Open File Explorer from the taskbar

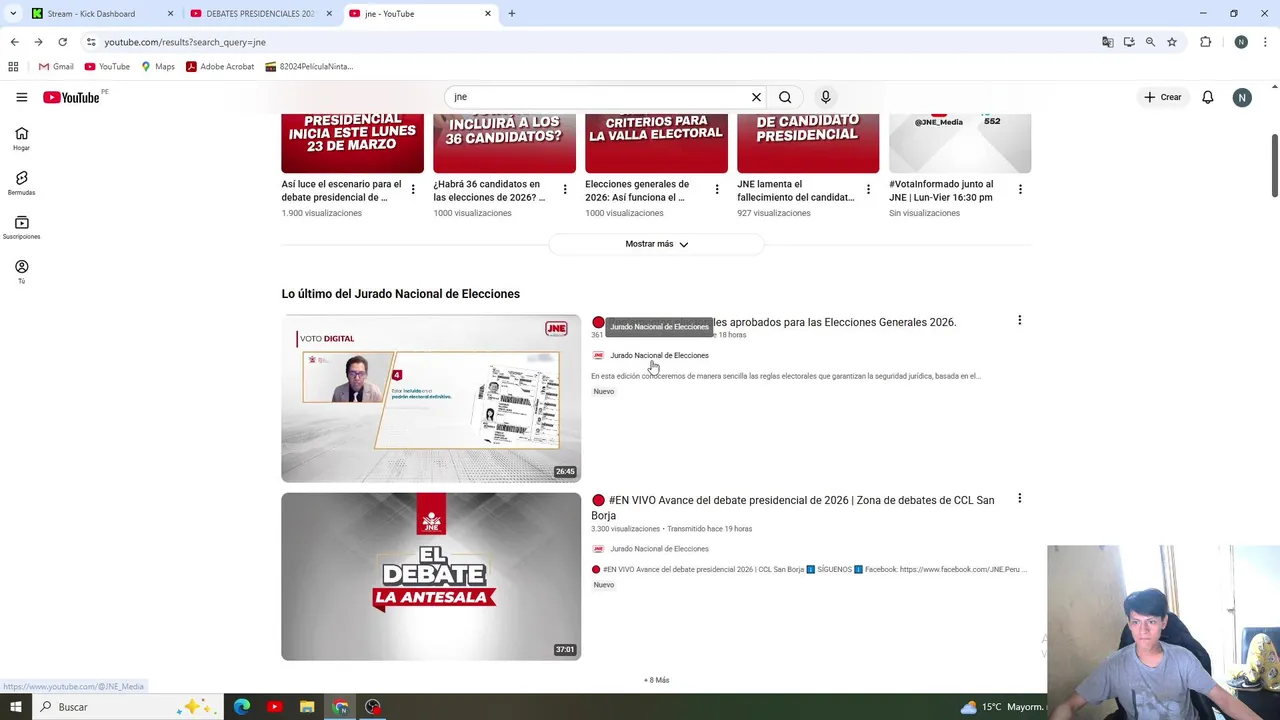pyautogui.click(x=307, y=707)
